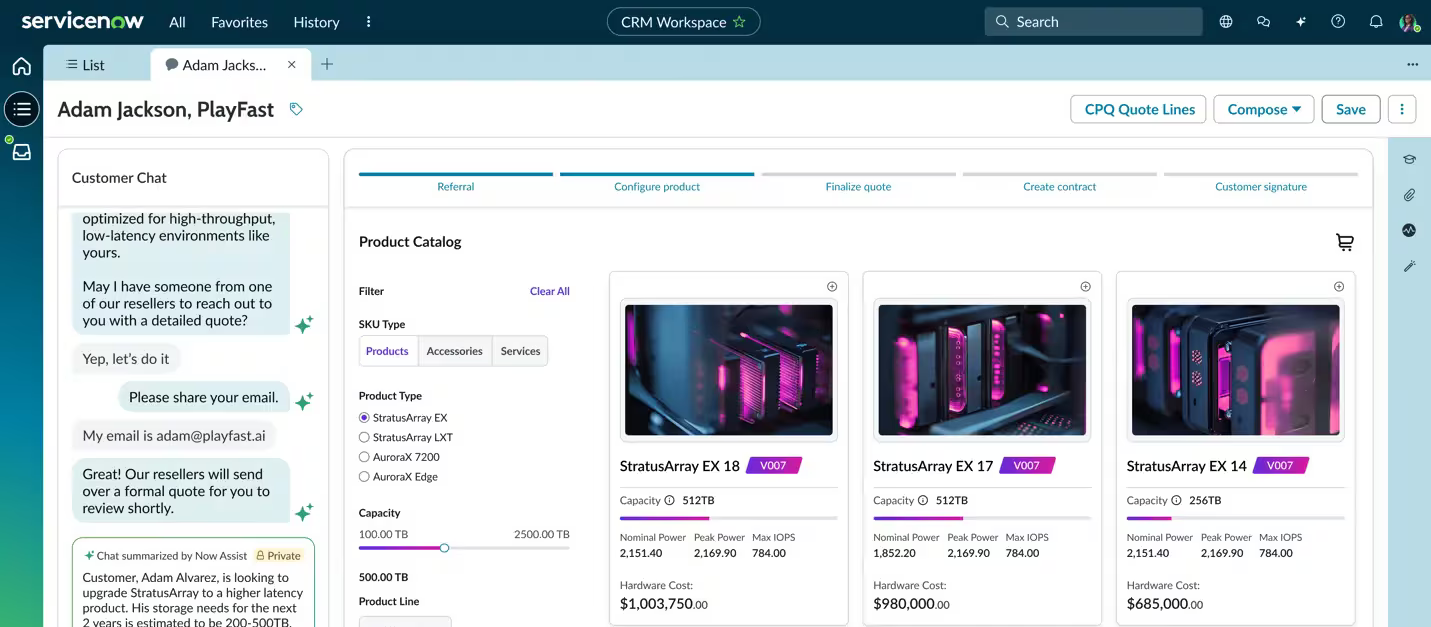Open StratusArray EX 14 product image

click(1236, 370)
